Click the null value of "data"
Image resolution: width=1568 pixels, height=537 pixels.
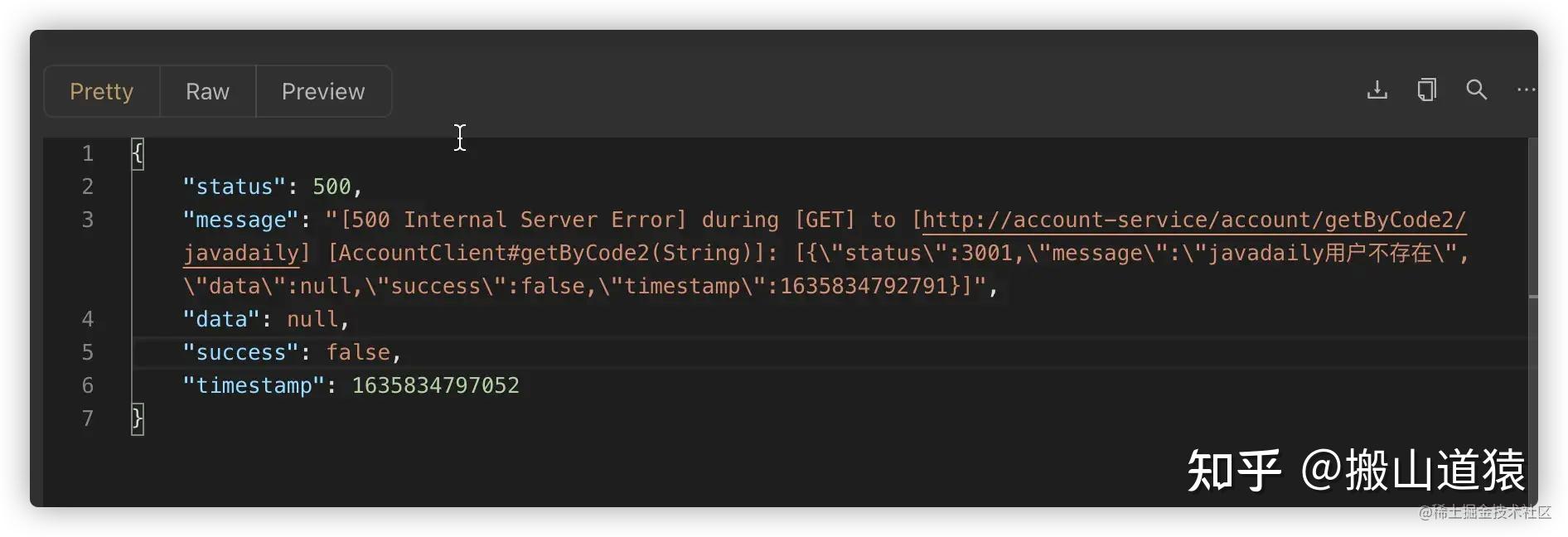click(x=312, y=319)
